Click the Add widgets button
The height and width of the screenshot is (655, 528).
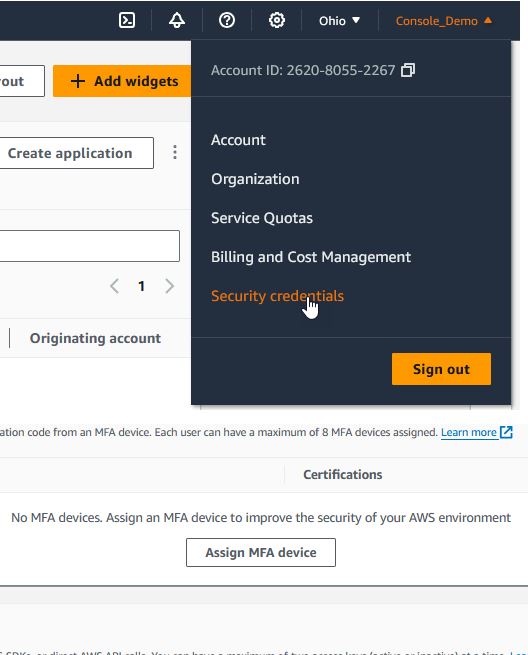(x=122, y=81)
